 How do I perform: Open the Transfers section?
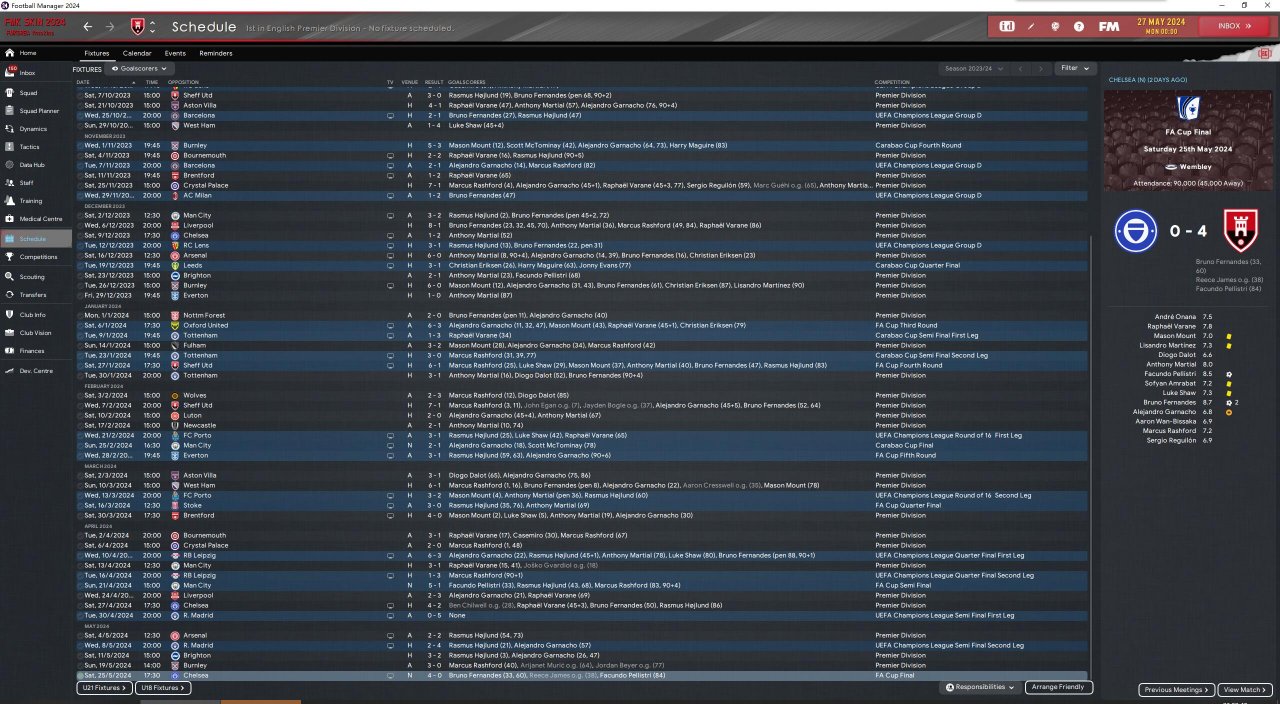[32, 294]
